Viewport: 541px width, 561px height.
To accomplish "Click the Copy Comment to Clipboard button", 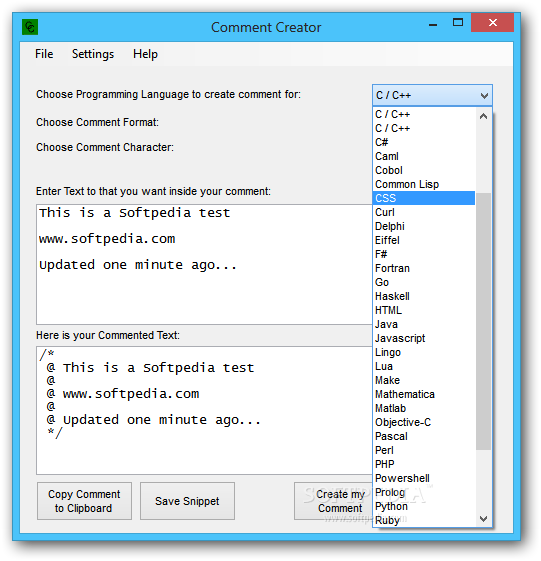I will [84, 501].
